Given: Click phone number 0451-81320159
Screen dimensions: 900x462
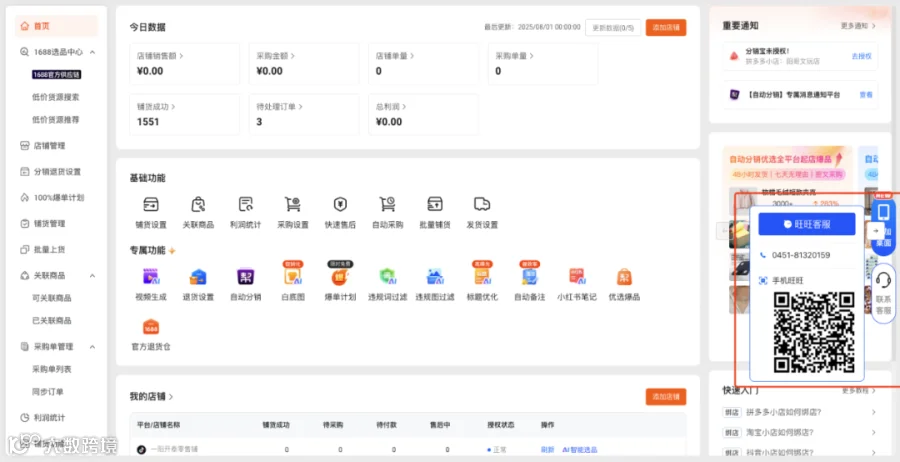Looking at the screenshot, I should tap(801, 255).
